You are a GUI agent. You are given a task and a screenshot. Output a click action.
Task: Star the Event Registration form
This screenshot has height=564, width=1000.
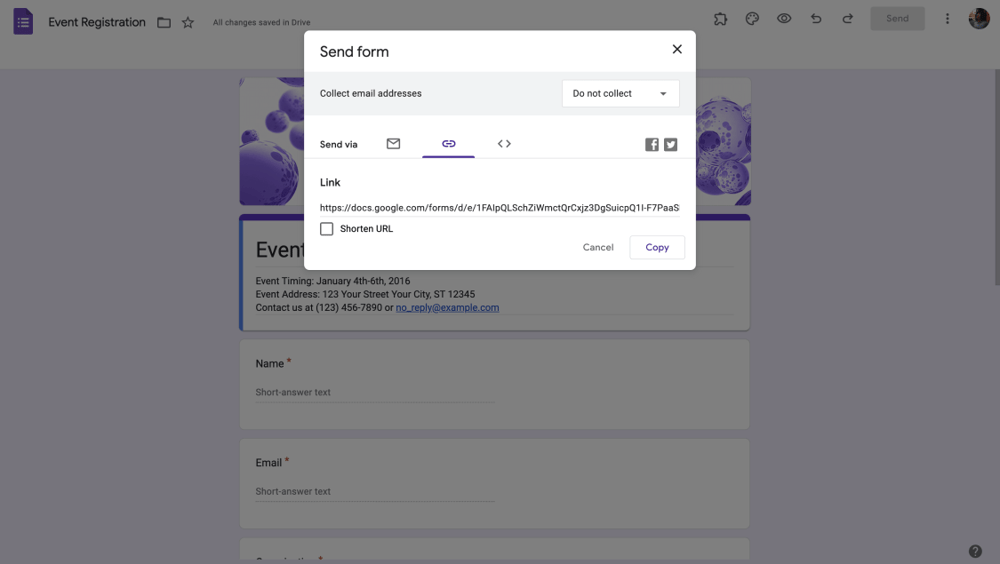(188, 22)
